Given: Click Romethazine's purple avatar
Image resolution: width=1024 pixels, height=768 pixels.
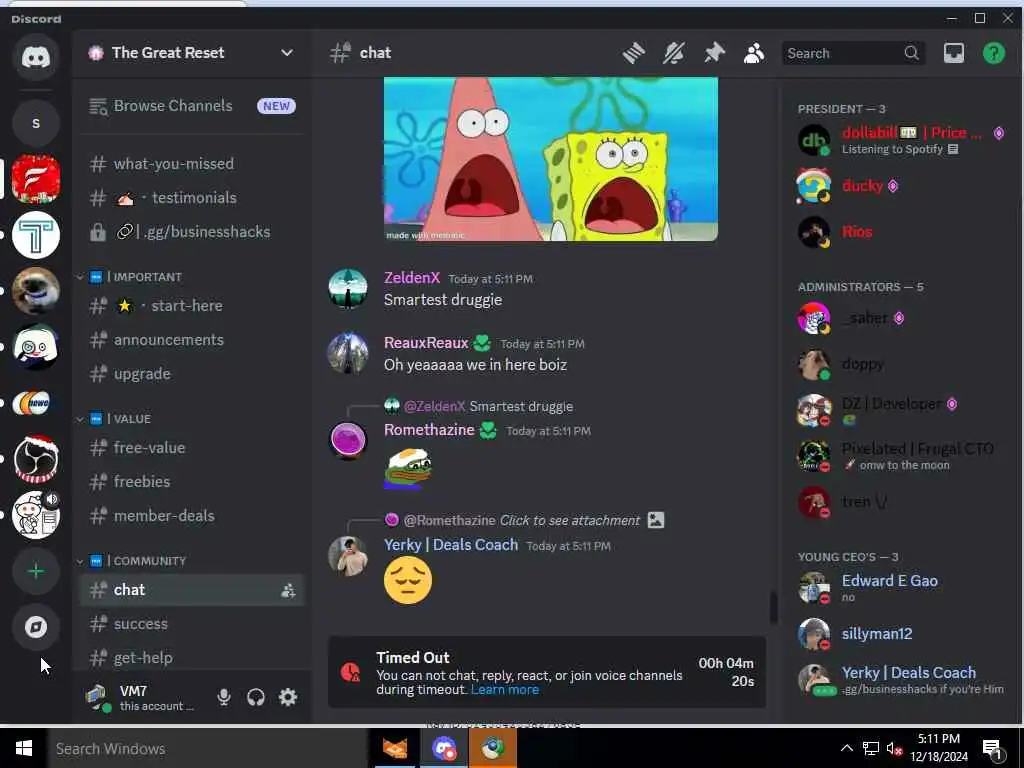Looking at the screenshot, I should [x=348, y=441].
